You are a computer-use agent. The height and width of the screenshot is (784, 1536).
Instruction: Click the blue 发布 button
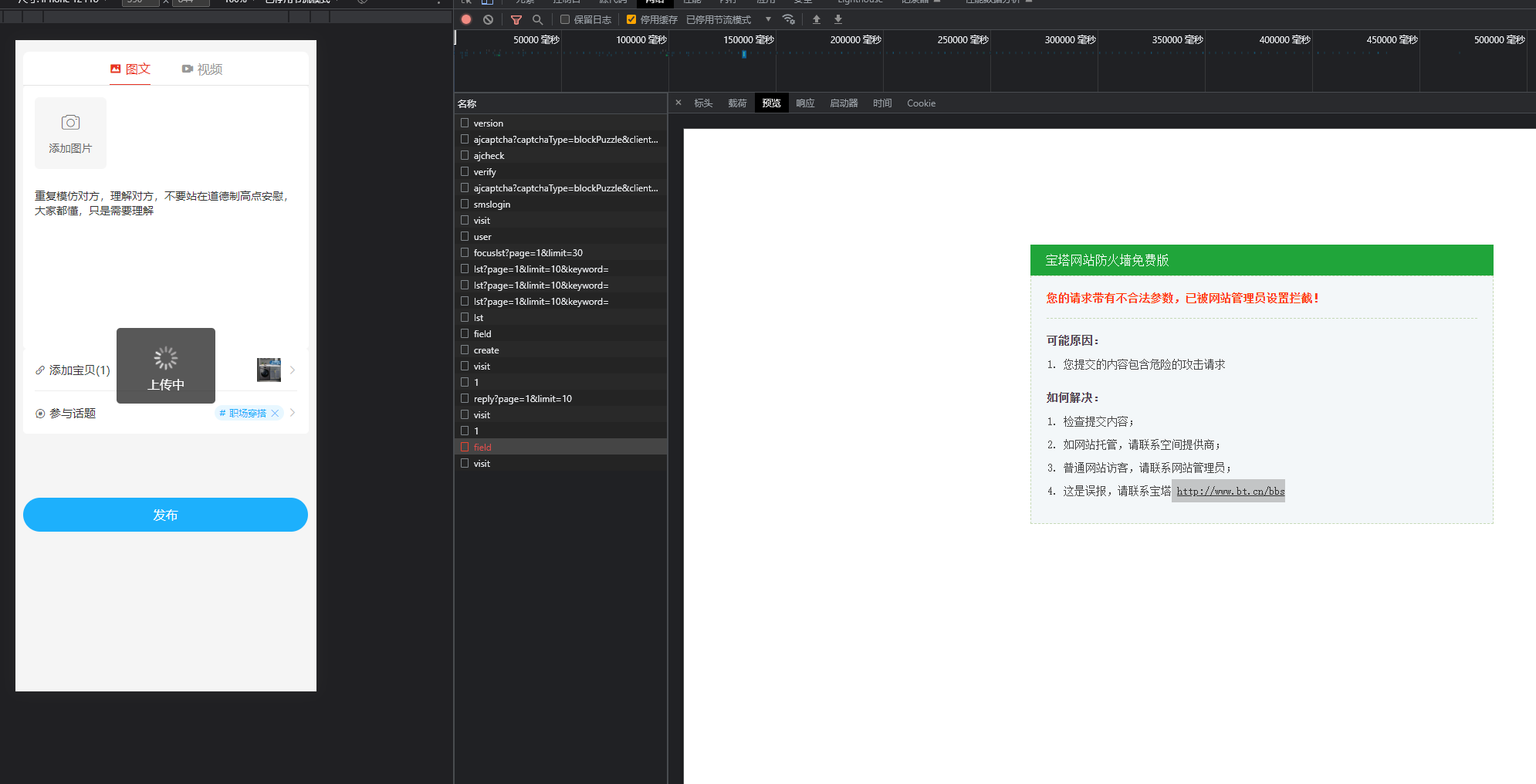[165, 515]
